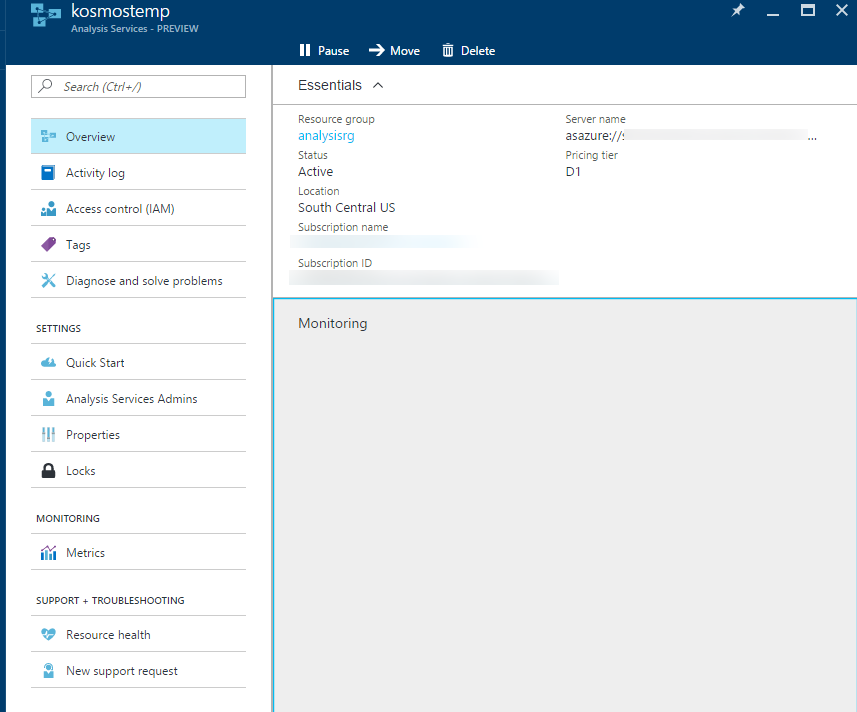The width and height of the screenshot is (857, 712).
Task: Click the Resource health heart icon
Action: pos(48,635)
